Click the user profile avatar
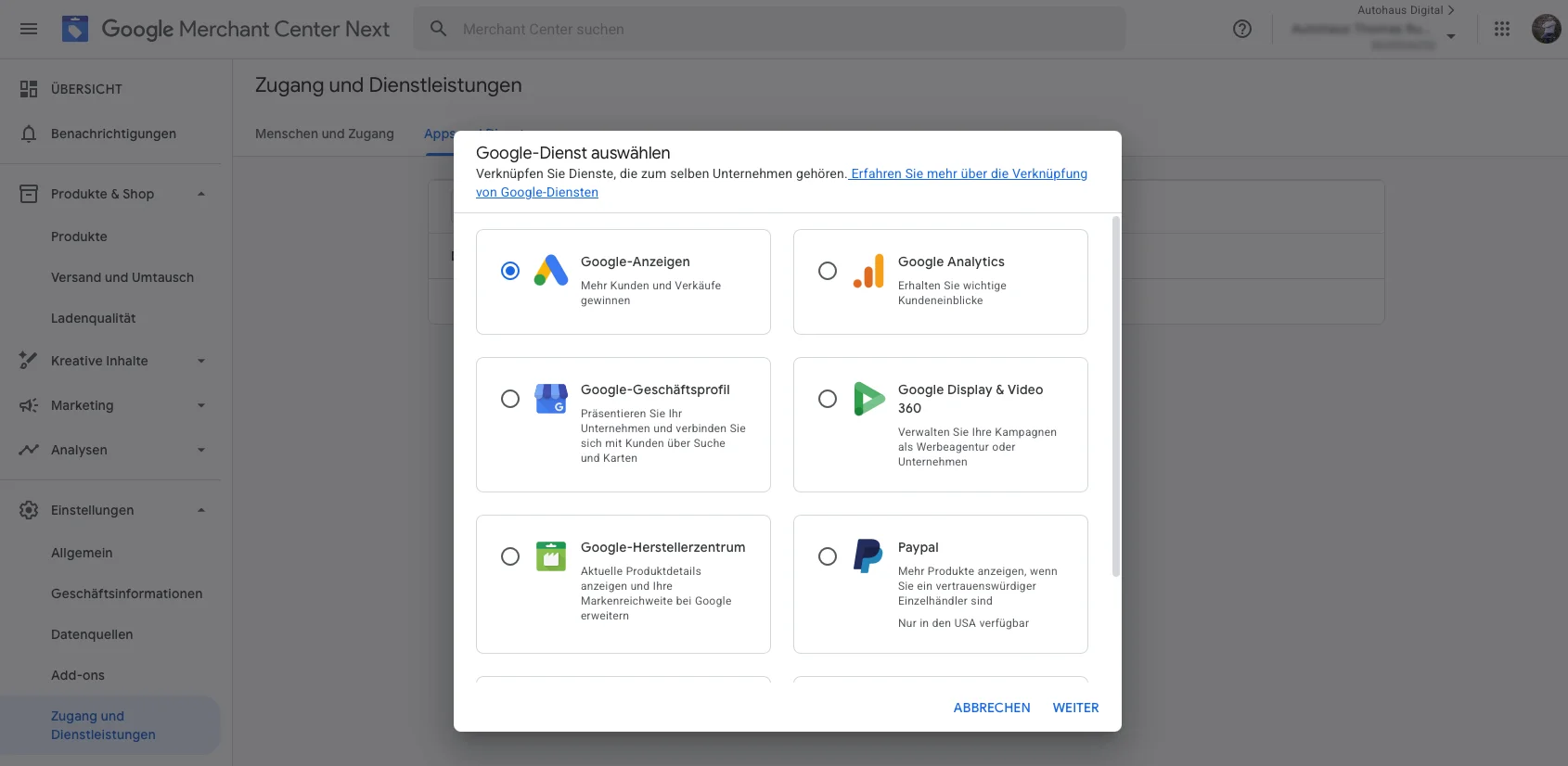 (1546, 29)
